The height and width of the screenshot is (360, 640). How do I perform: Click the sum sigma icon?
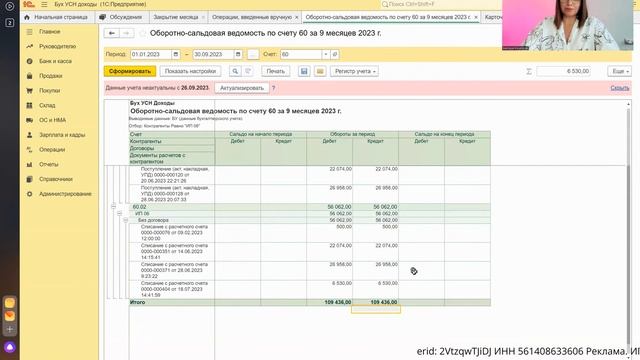point(529,71)
